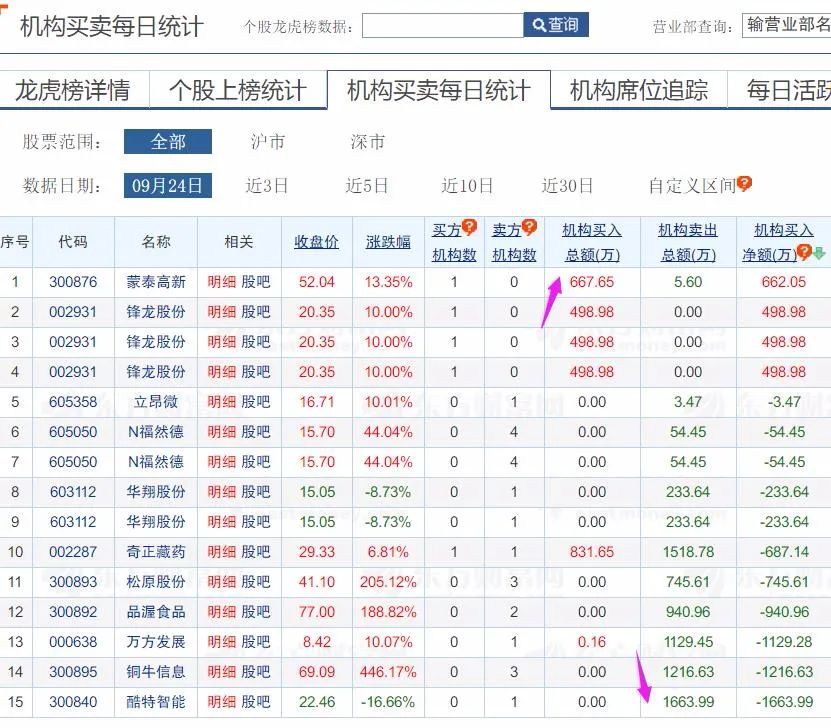Click 明细 link for 酷特智能
This screenshot has height=728, width=831.
click(x=222, y=702)
